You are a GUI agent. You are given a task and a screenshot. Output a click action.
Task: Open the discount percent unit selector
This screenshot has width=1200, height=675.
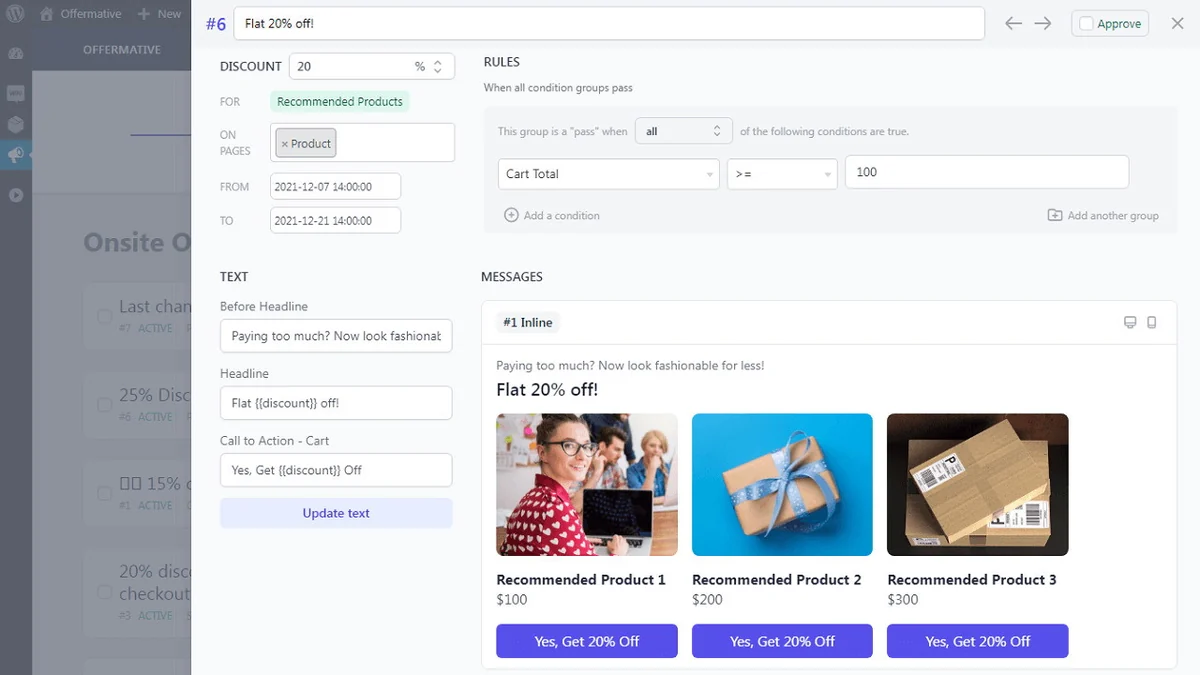point(427,66)
